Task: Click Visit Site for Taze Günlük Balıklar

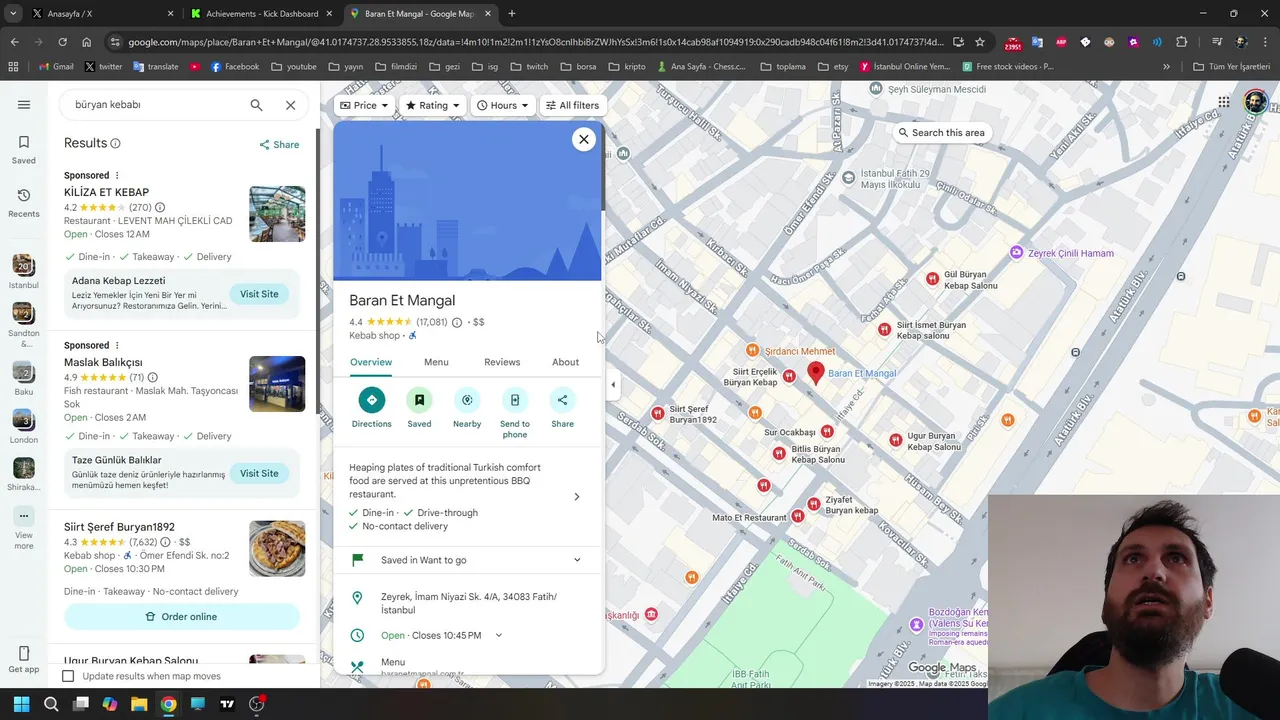Action: [x=259, y=473]
